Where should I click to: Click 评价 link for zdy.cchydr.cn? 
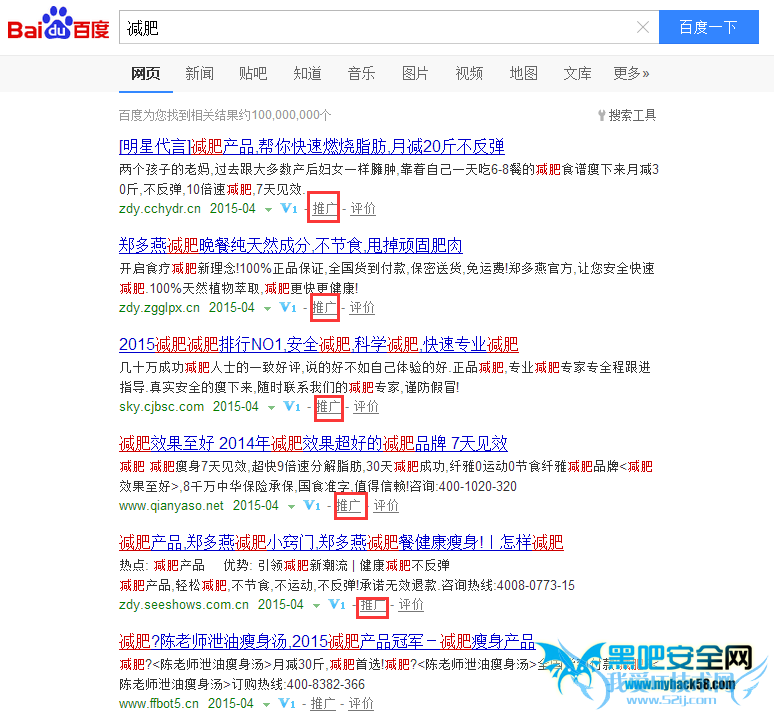(363, 208)
